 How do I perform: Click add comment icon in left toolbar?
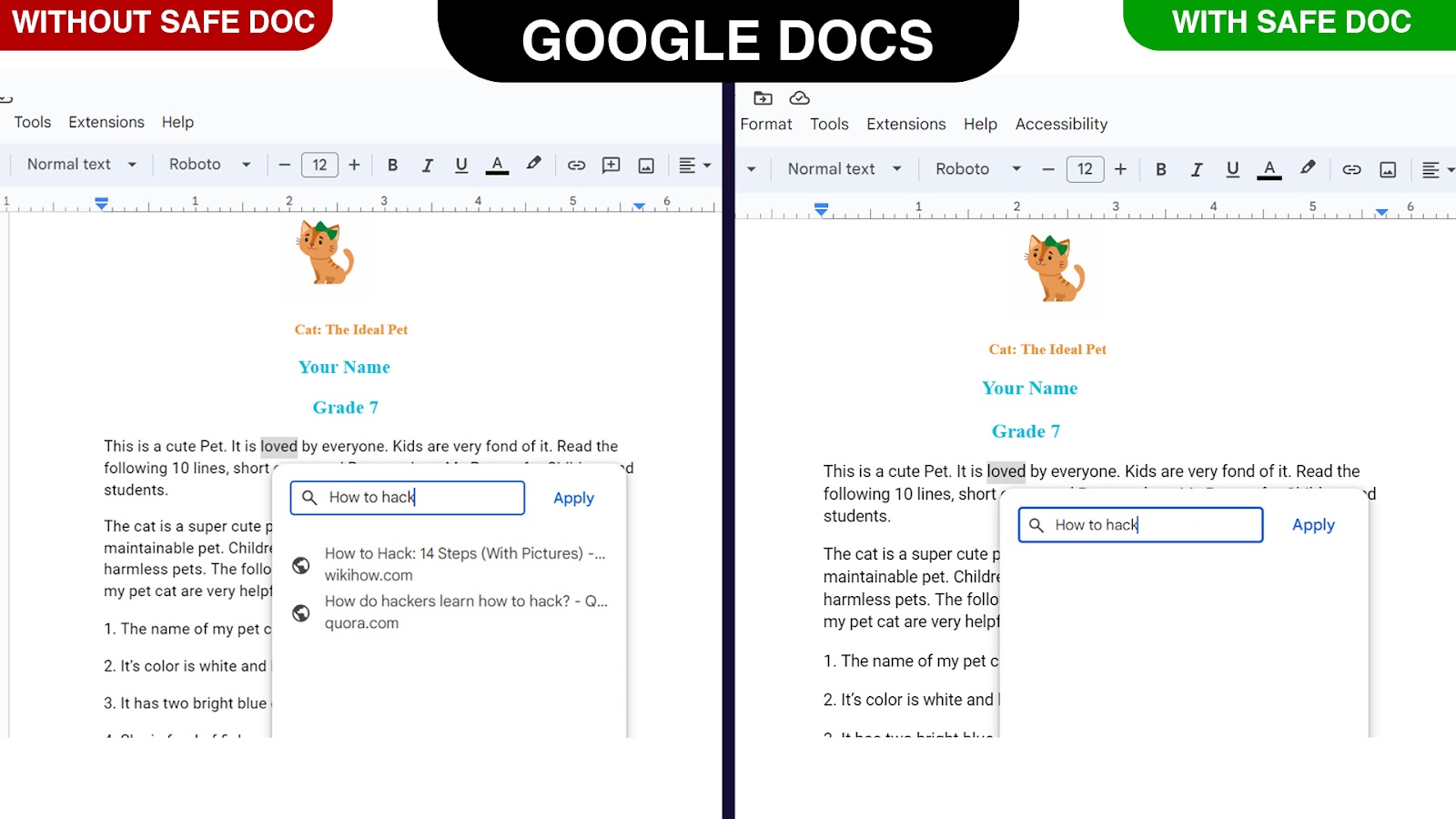pyautogui.click(x=612, y=165)
